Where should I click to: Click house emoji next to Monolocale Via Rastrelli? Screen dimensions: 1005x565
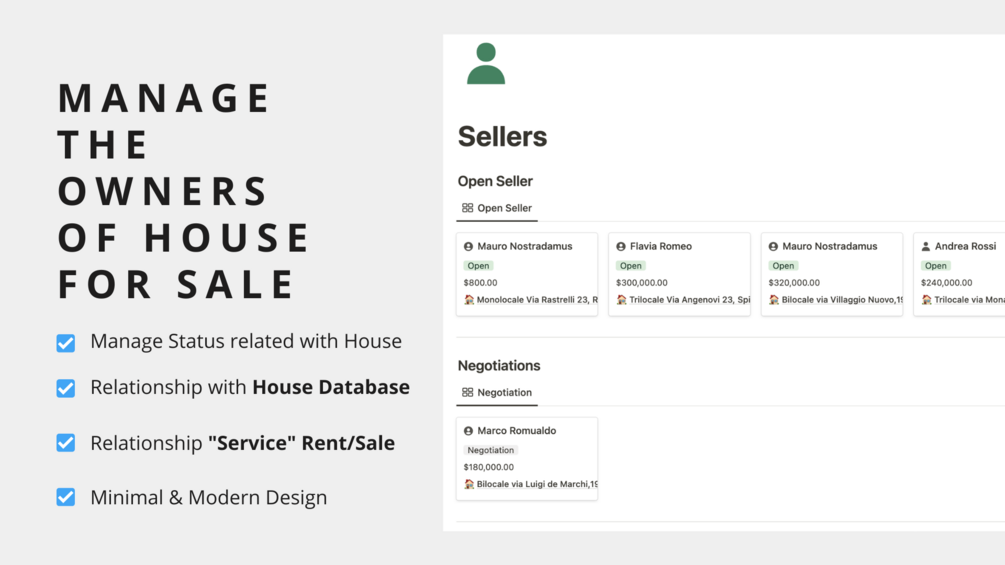(x=469, y=300)
